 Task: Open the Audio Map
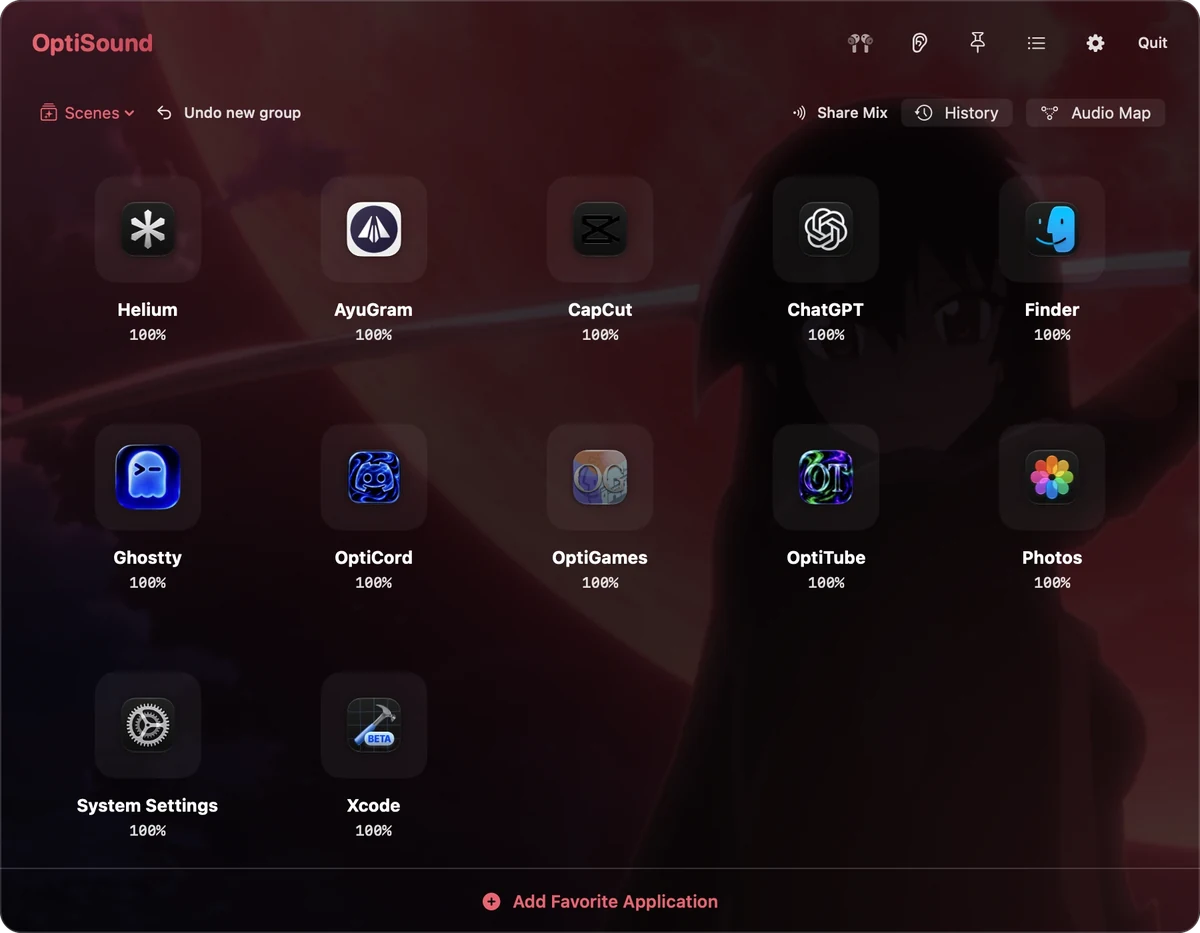[x=1096, y=113]
